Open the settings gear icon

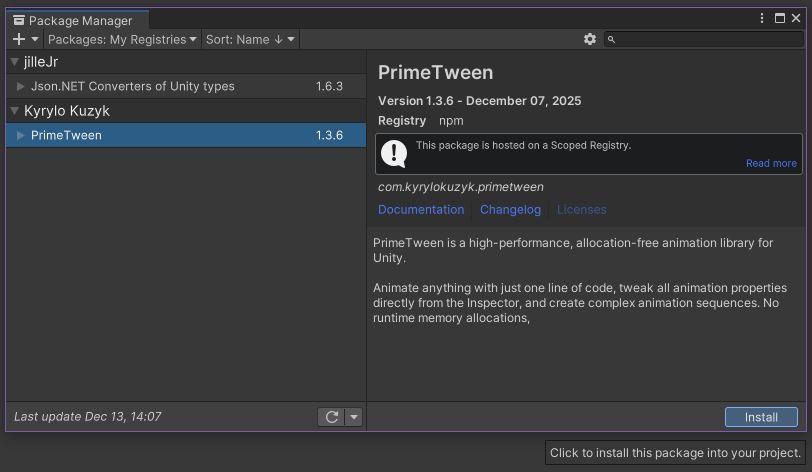click(590, 39)
